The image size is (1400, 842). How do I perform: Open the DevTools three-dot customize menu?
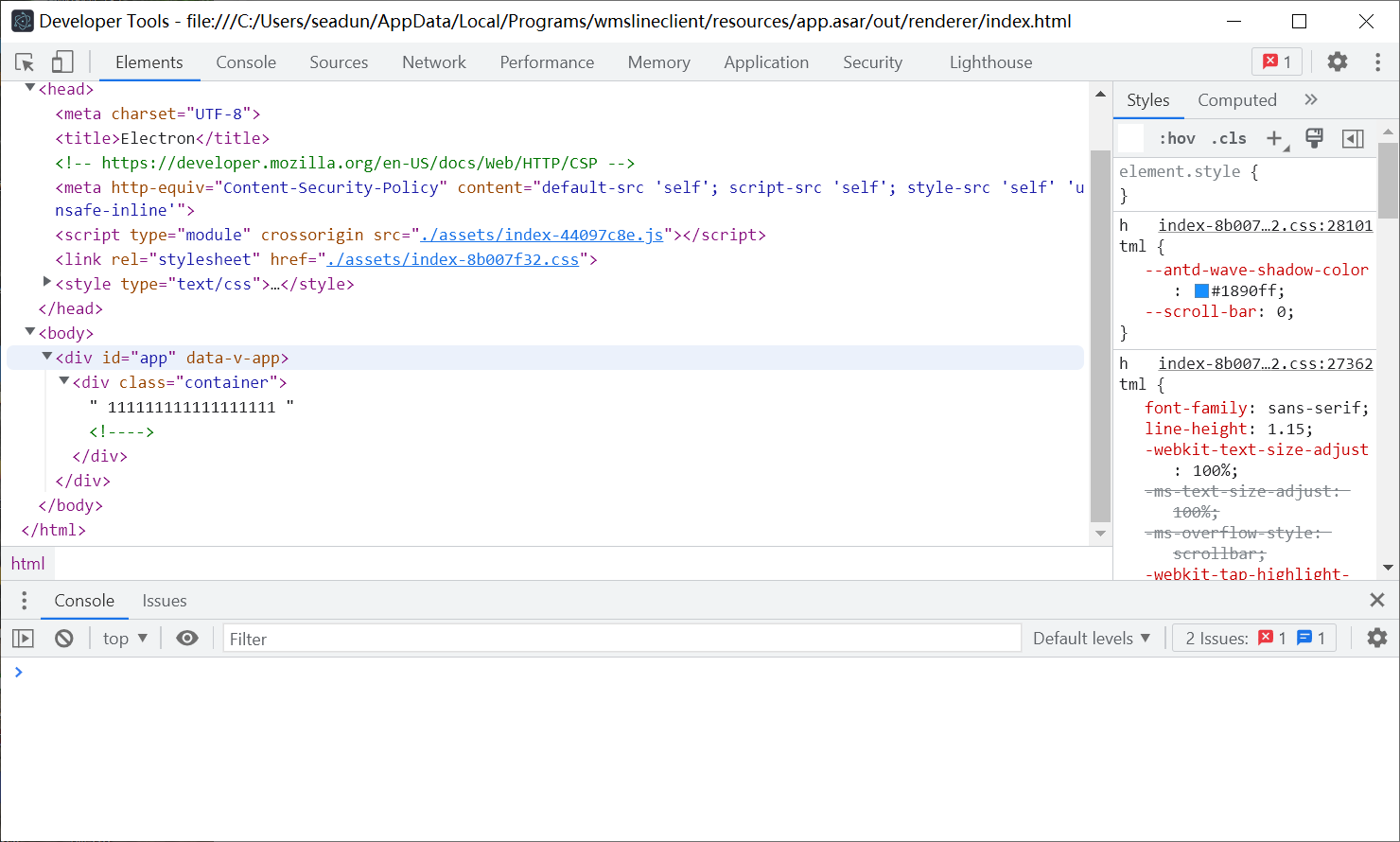[x=1377, y=62]
